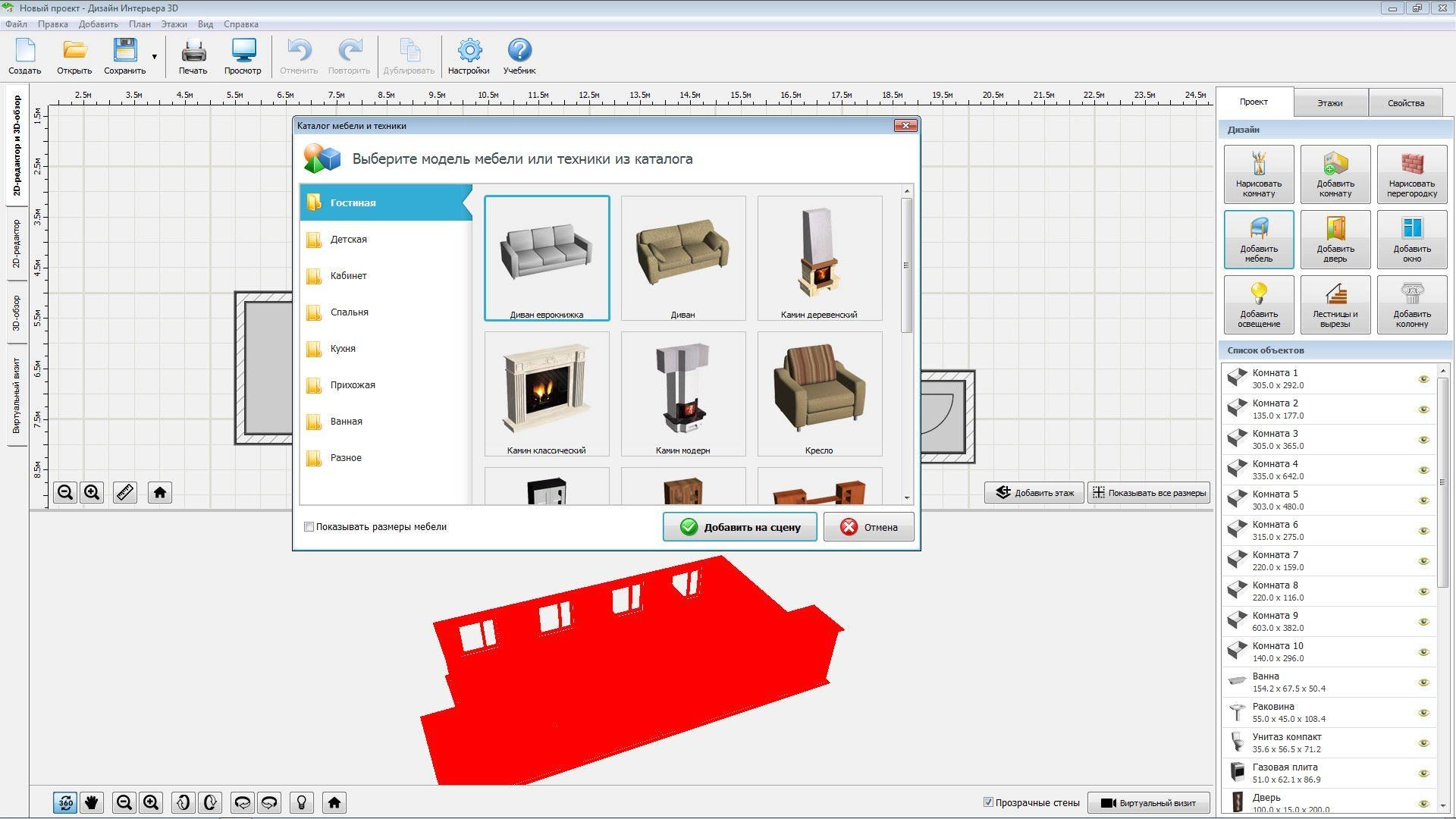Click Добавить комнату tool

pos(1335,174)
